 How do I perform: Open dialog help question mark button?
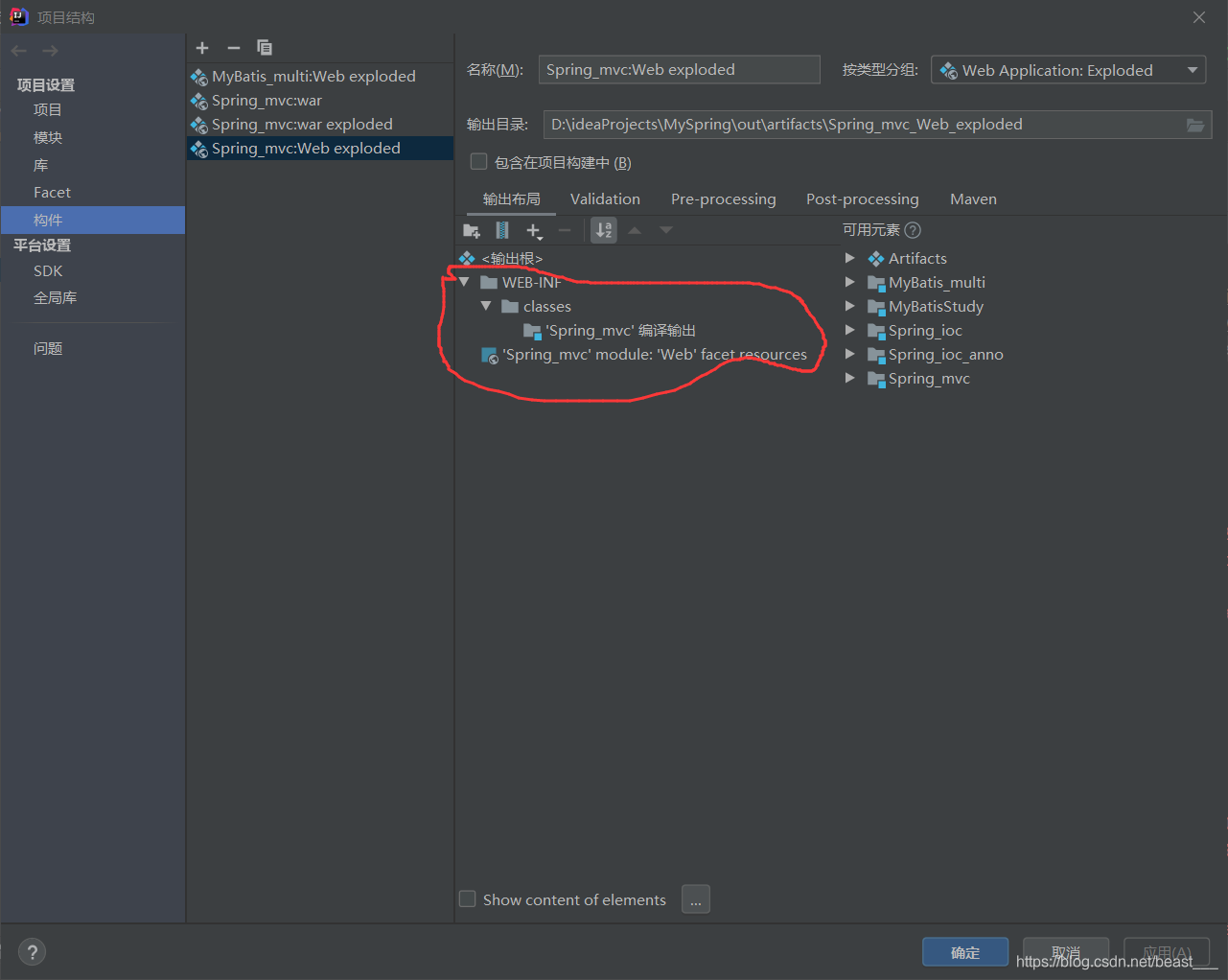32,952
